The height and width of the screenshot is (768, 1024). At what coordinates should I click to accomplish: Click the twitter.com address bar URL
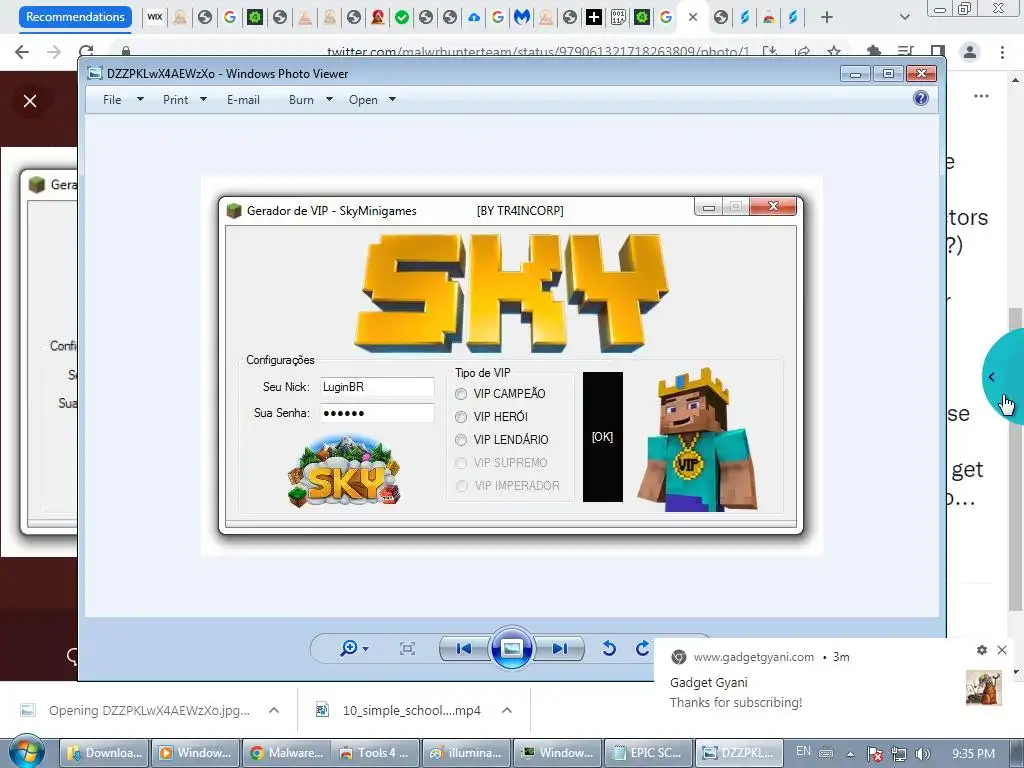point(537,52)
